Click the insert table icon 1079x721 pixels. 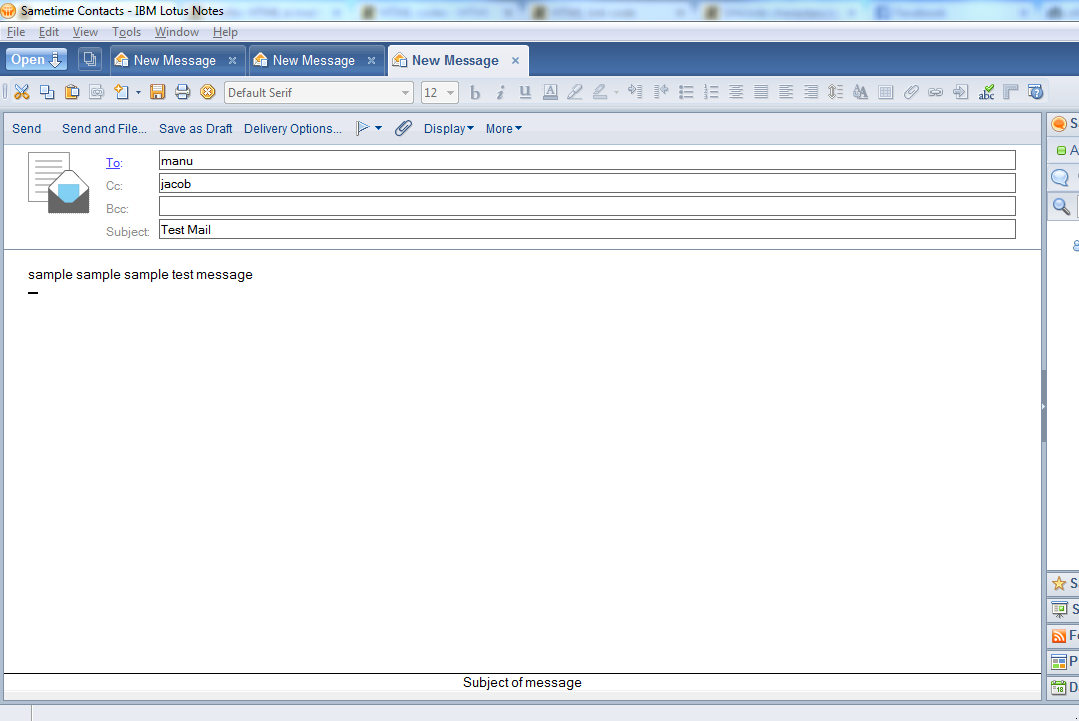(x=885, y=92)
